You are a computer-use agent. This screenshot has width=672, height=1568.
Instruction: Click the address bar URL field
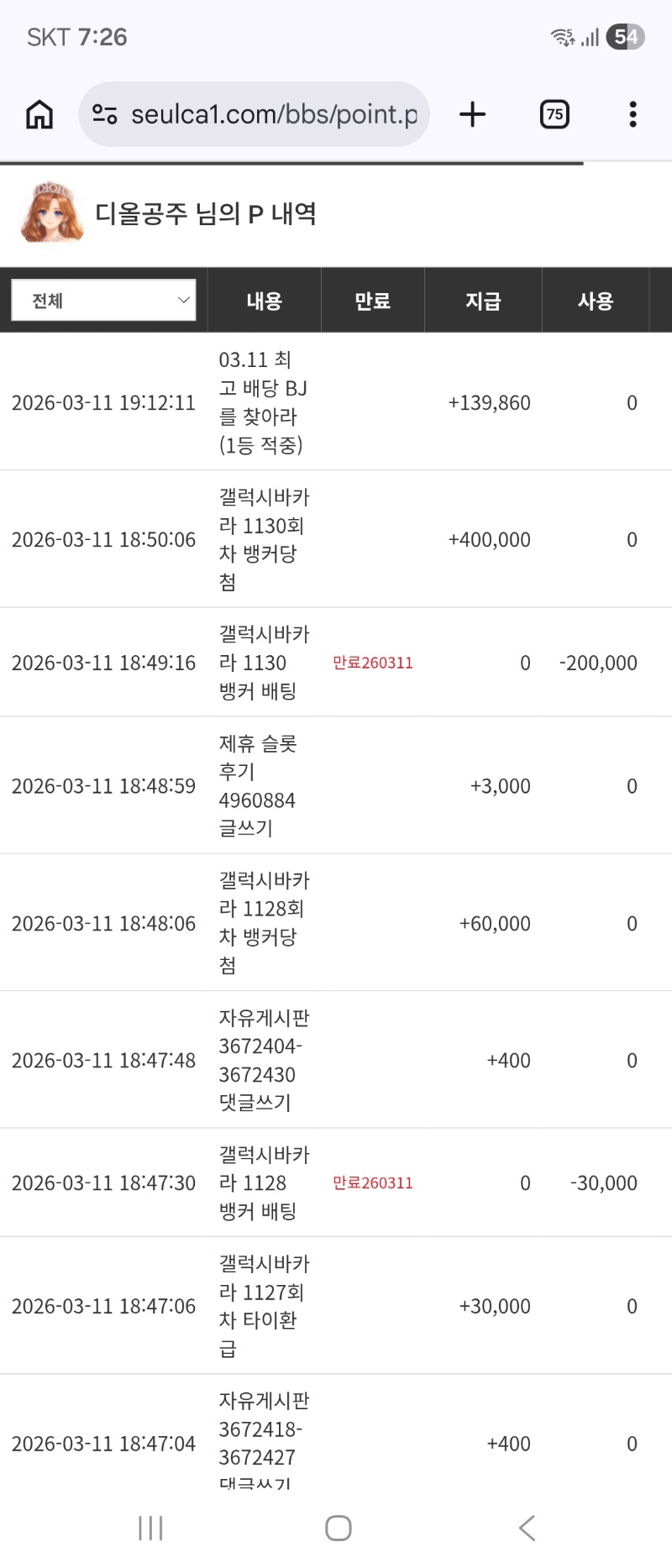pos(273,114)
